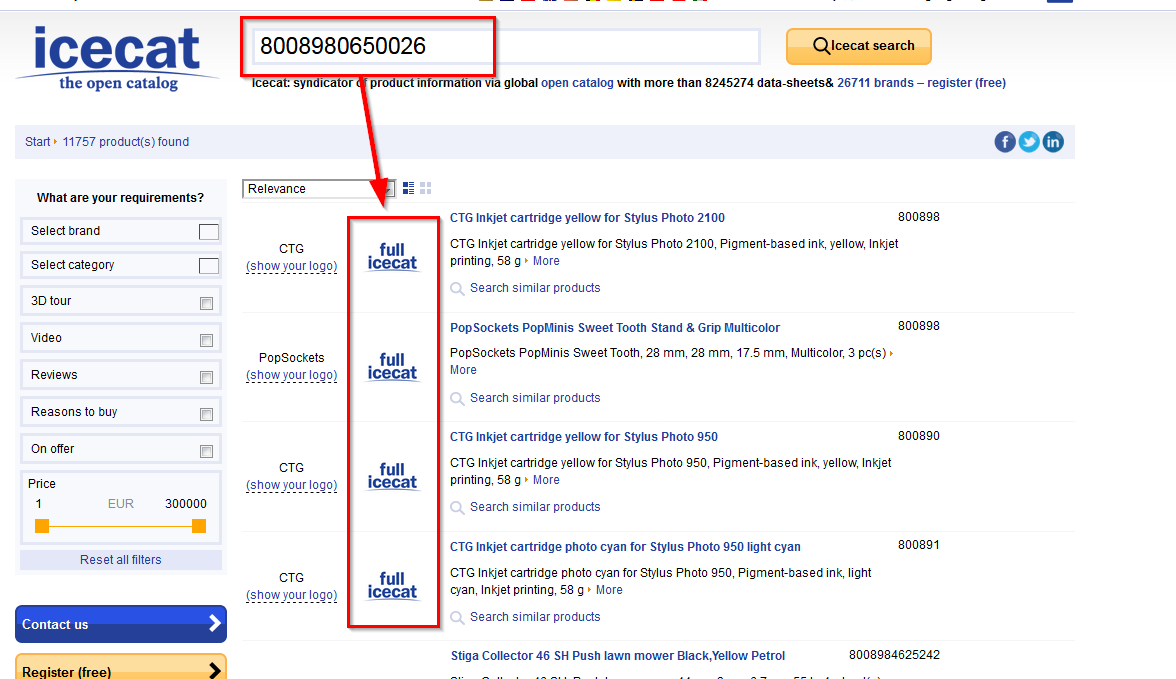Image resolution: width=1176 pixels, height=679 pixels.
Task: Enable the 3D tour filter checkbox
Action: [206, 303]
